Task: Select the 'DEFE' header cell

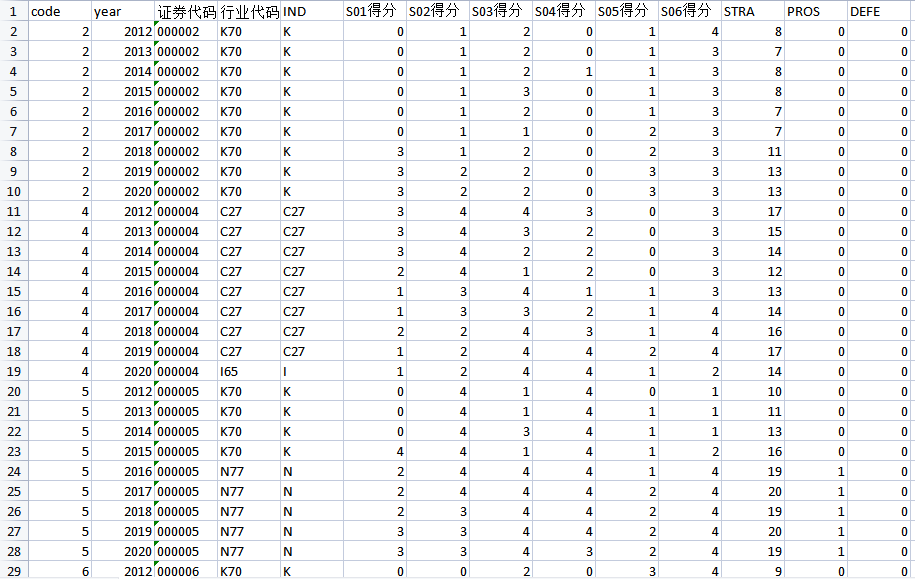Action: click(879, 11)
